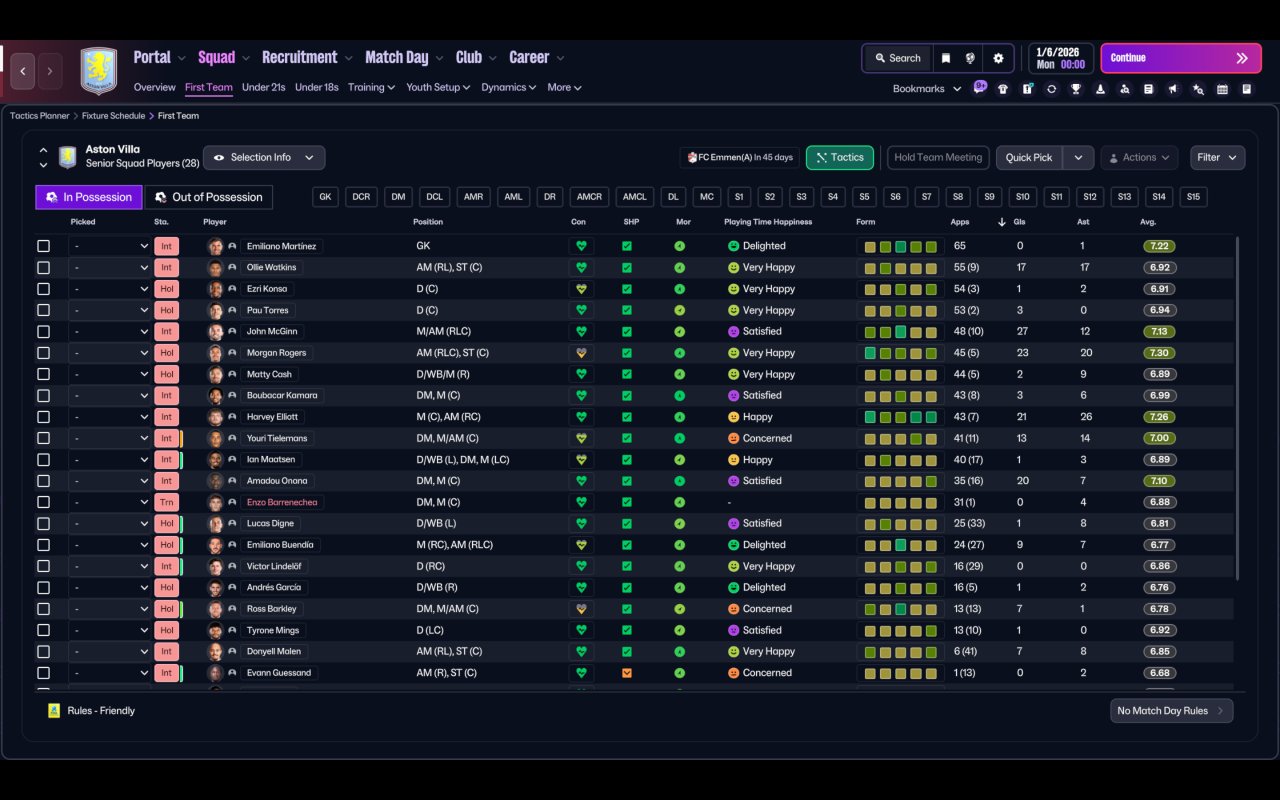Tick the checkbox for Lucas Digne
Image resolution: width=1280 pixels, height=800 pixels.
pos(43,524)
